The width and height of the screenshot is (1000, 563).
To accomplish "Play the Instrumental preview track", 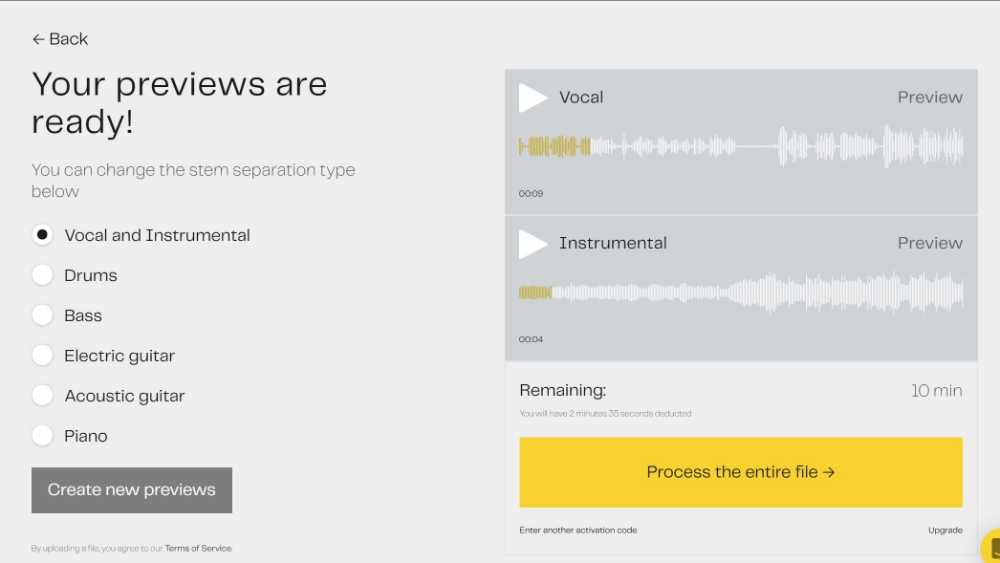I will [x=532, y=244].
